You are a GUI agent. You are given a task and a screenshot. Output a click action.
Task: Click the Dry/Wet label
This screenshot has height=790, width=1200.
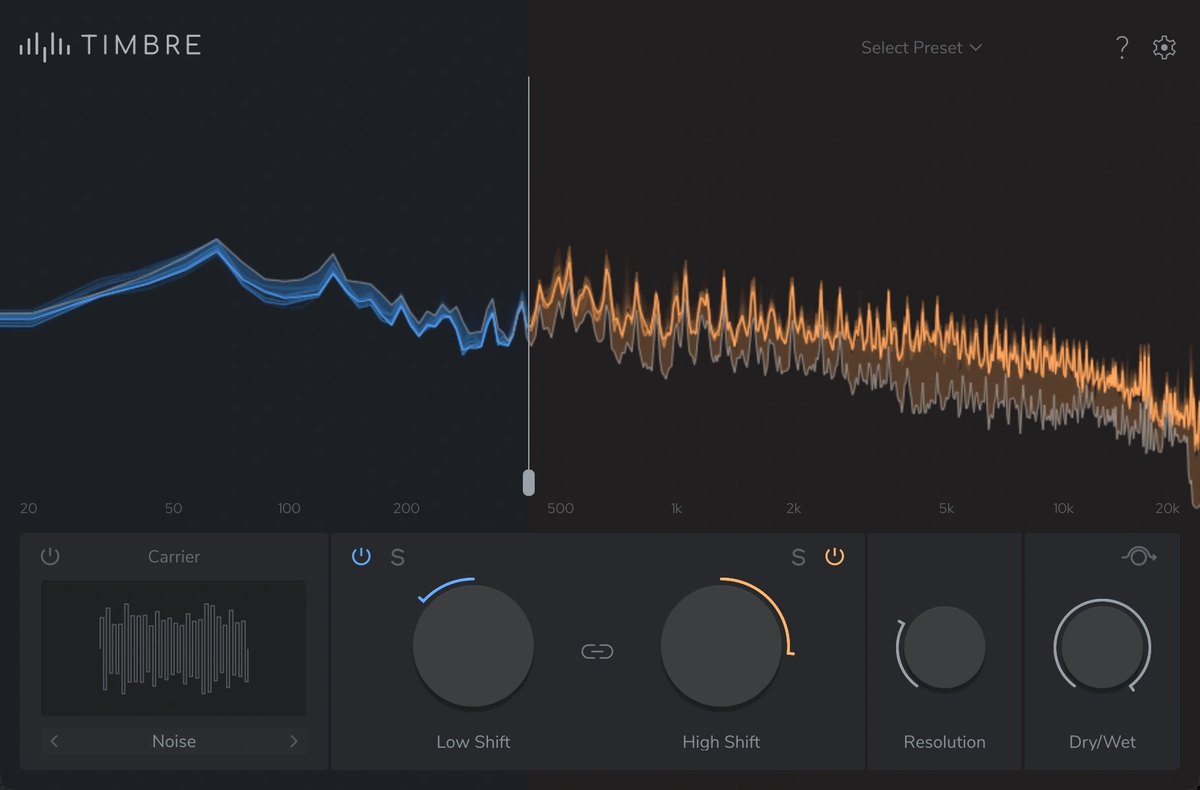(x=1102, y=742)
